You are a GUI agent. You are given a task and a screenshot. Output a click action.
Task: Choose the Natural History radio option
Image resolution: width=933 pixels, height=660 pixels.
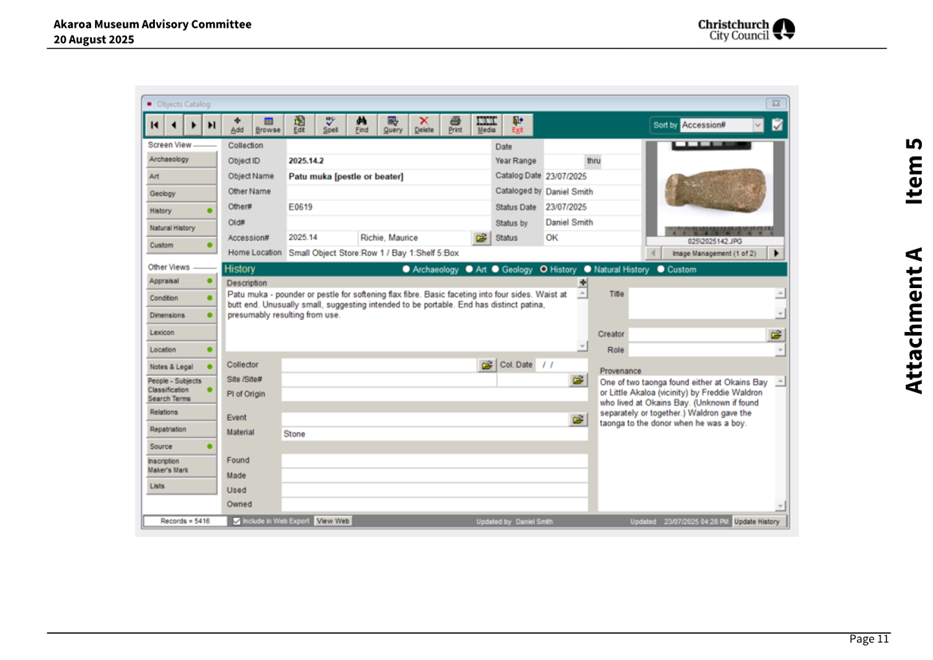(587, 270)
